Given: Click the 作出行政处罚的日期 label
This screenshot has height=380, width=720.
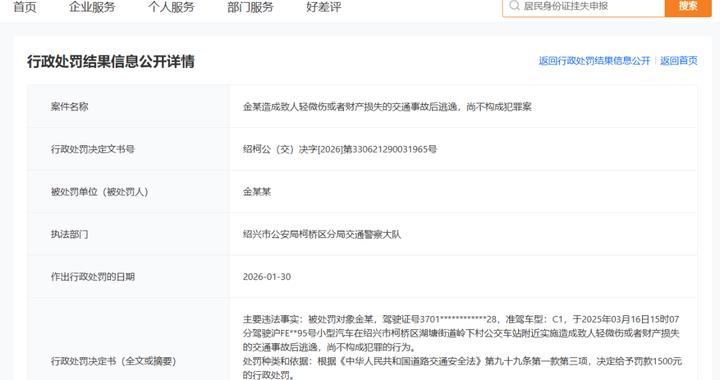Looking at the screenshot, I should (92, 277).
